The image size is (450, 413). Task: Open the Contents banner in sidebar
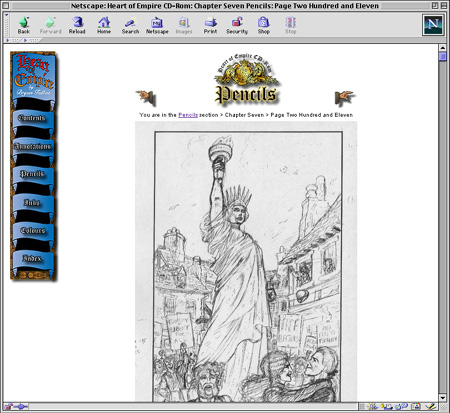[33, 118]
